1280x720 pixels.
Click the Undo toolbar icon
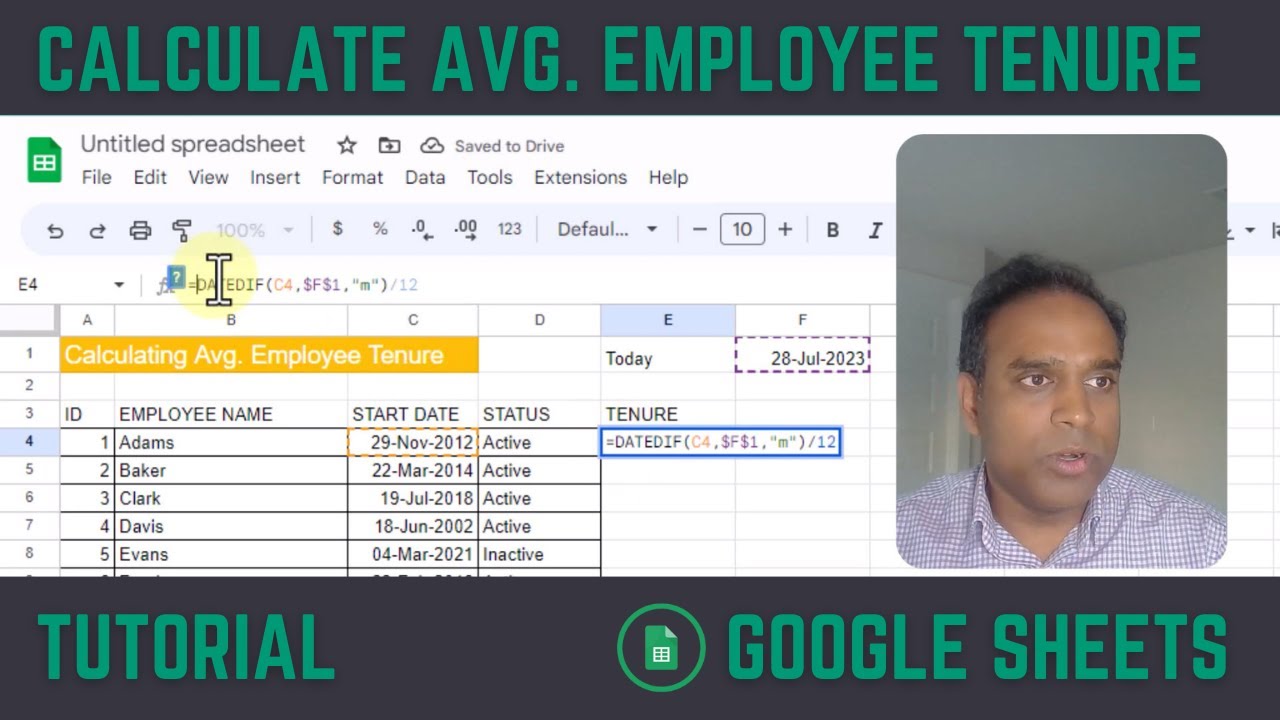click(x=55, y=230)
